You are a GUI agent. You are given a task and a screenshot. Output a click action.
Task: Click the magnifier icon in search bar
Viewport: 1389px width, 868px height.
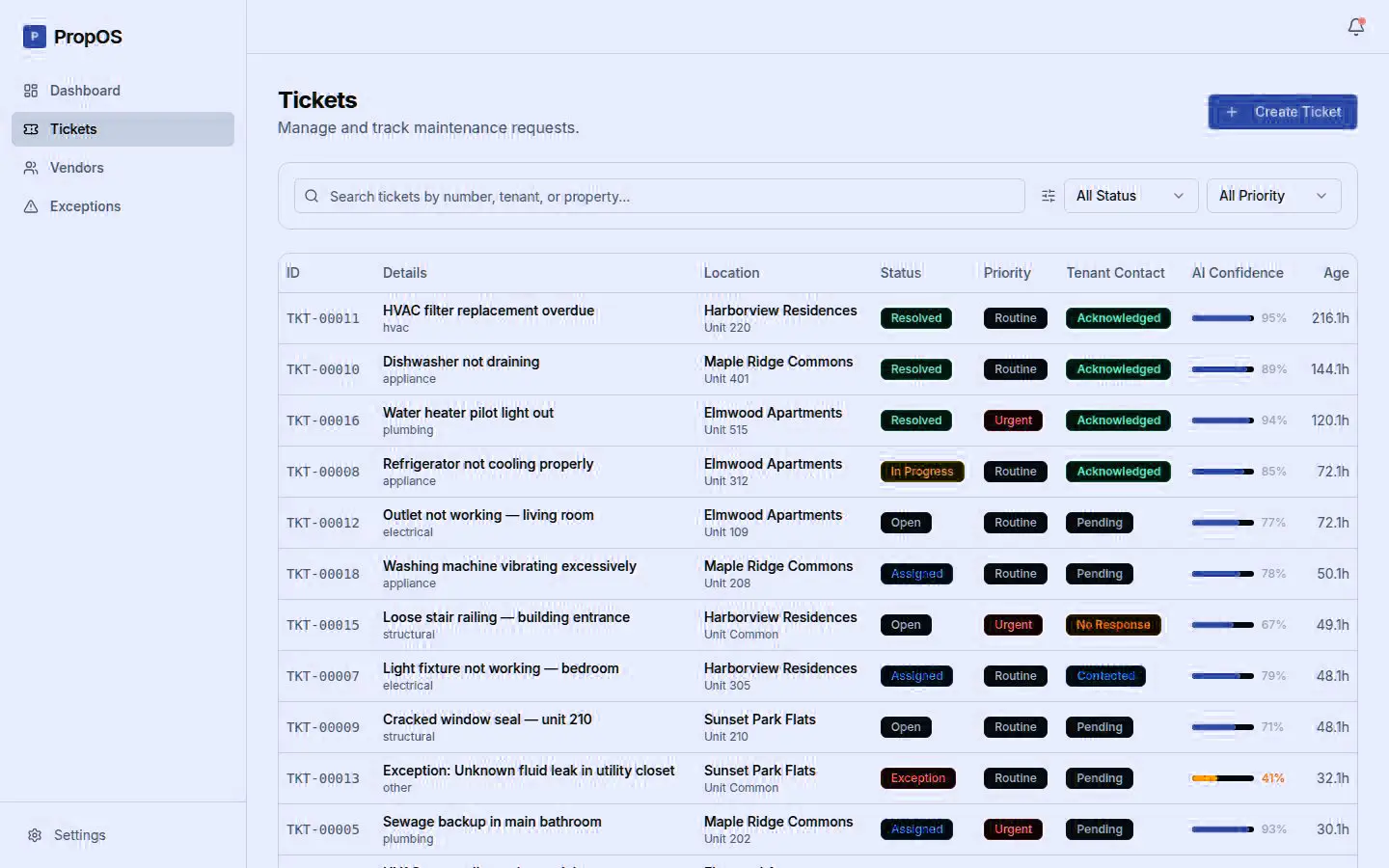pos(312,196)
